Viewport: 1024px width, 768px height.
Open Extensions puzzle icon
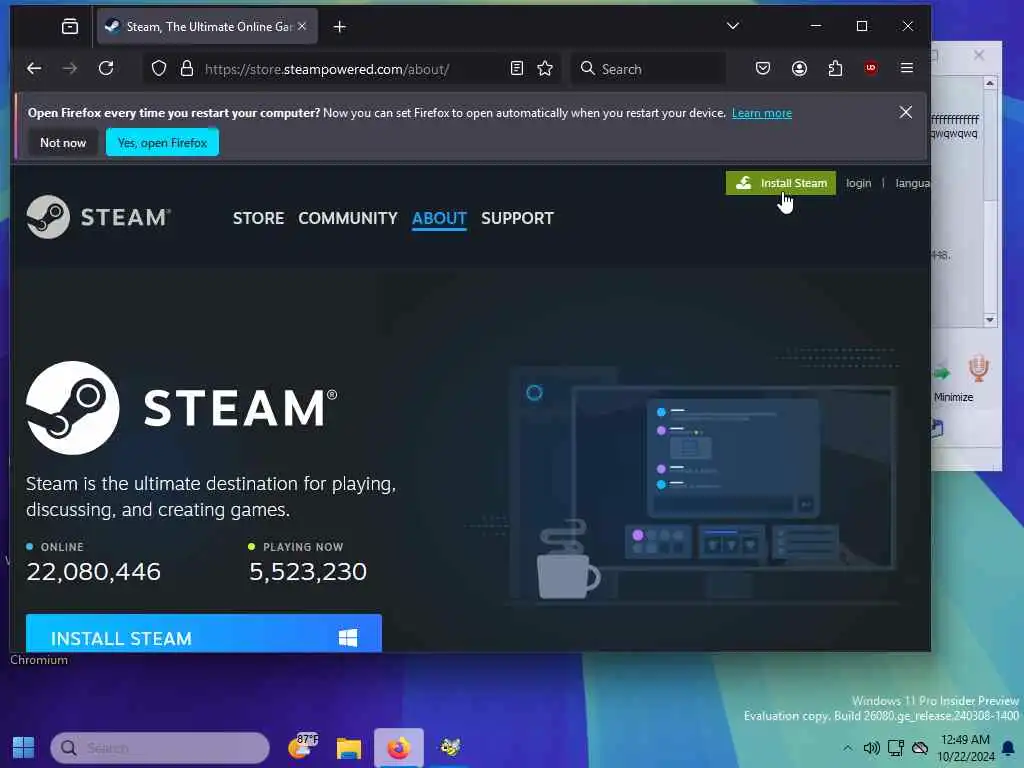835,69
